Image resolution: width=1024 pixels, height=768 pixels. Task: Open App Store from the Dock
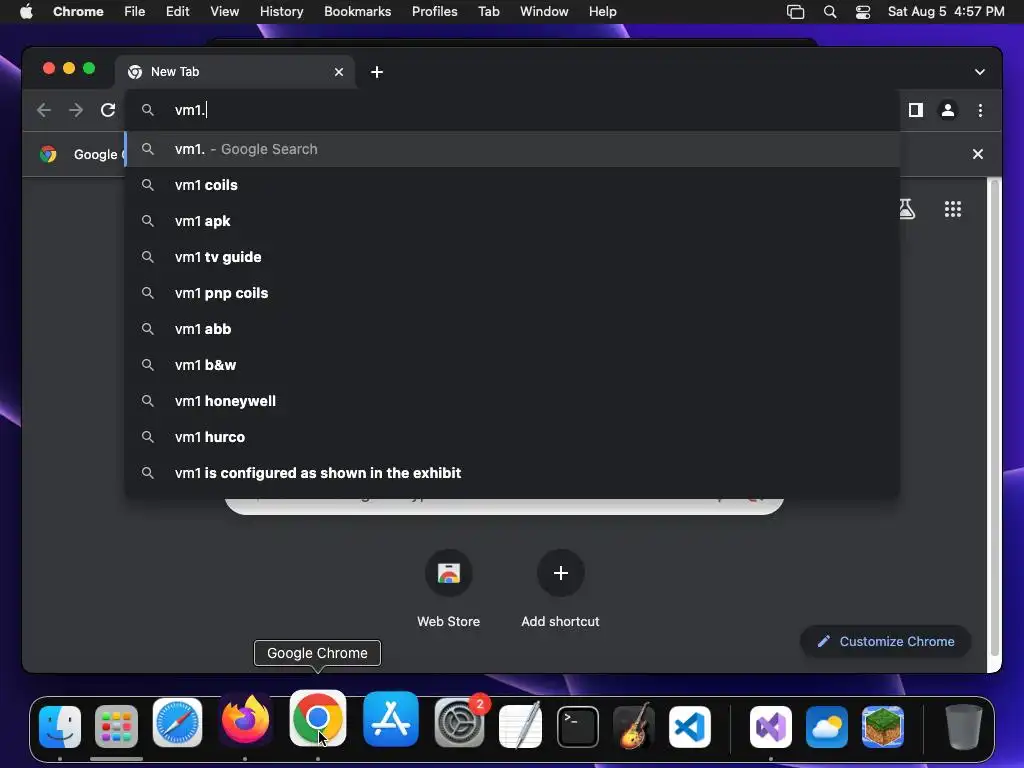[x=391, y=720]
